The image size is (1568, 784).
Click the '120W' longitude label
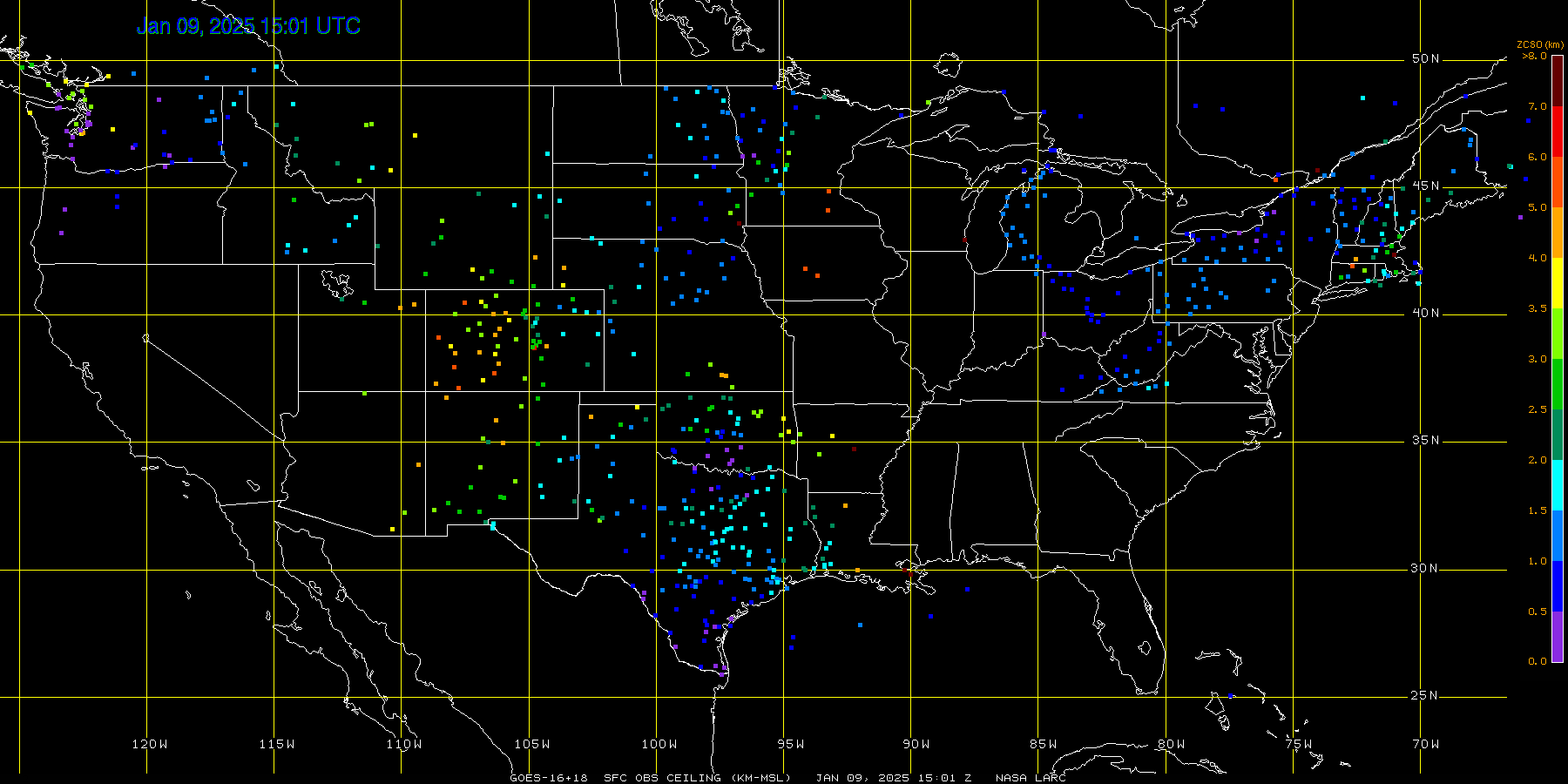(x=150, y=744)
